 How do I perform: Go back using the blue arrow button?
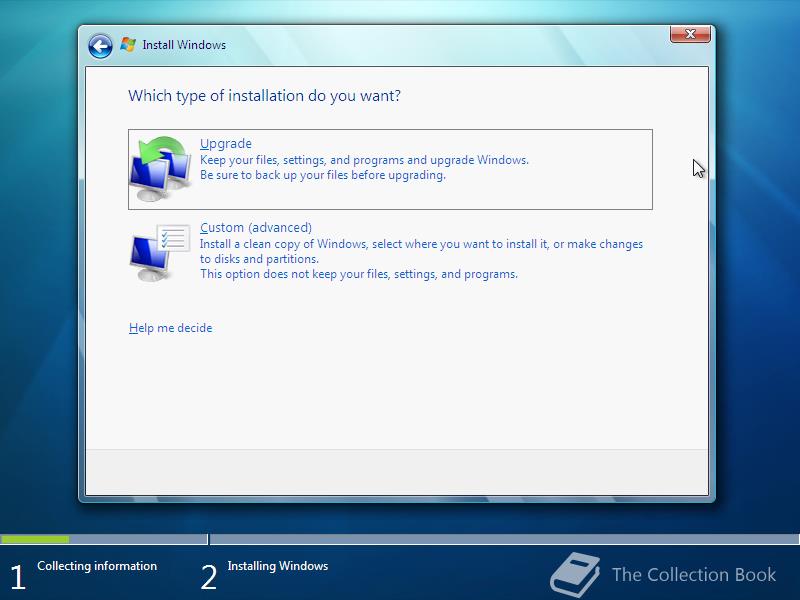pyautogui.click(x=100, y=46)
